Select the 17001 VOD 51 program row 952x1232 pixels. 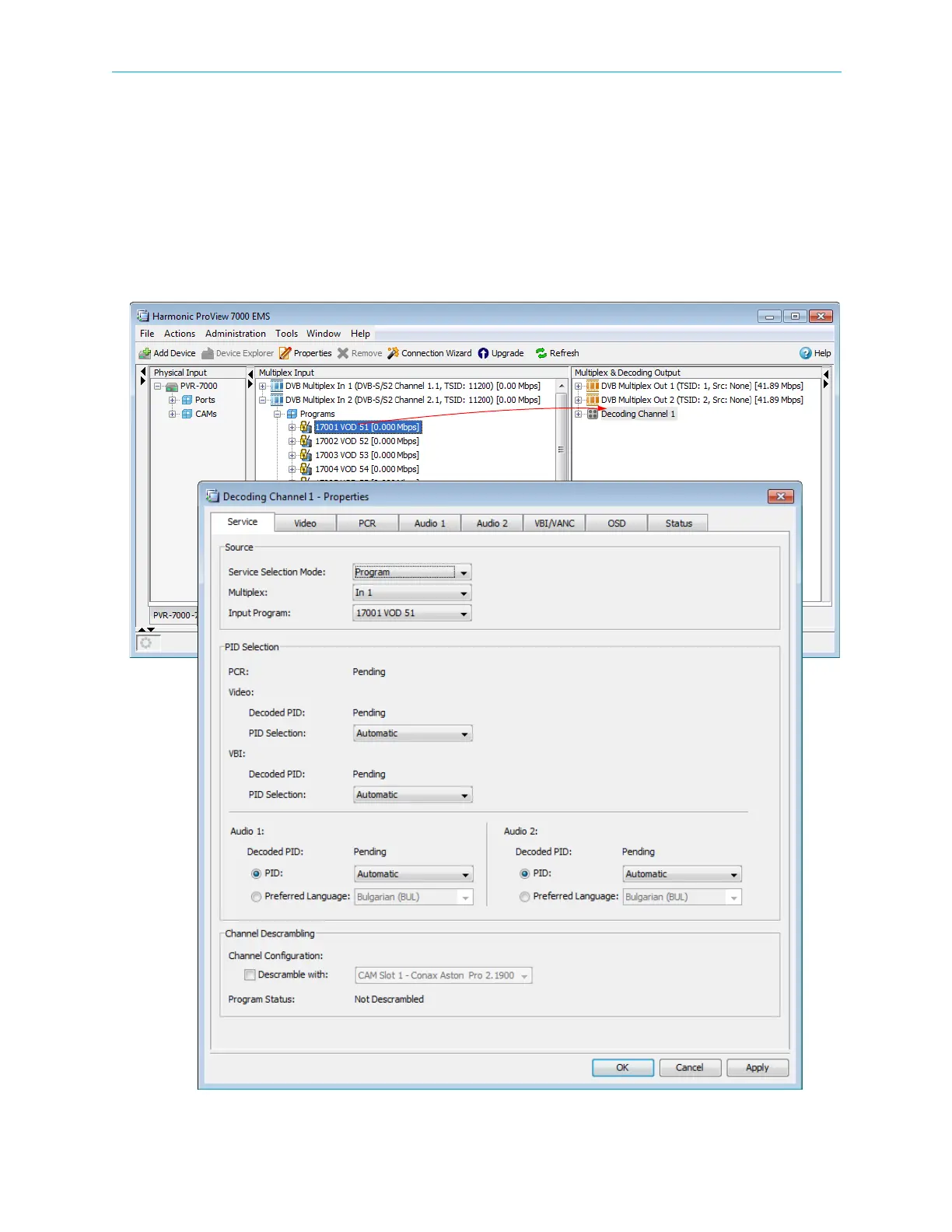(368, 428)
